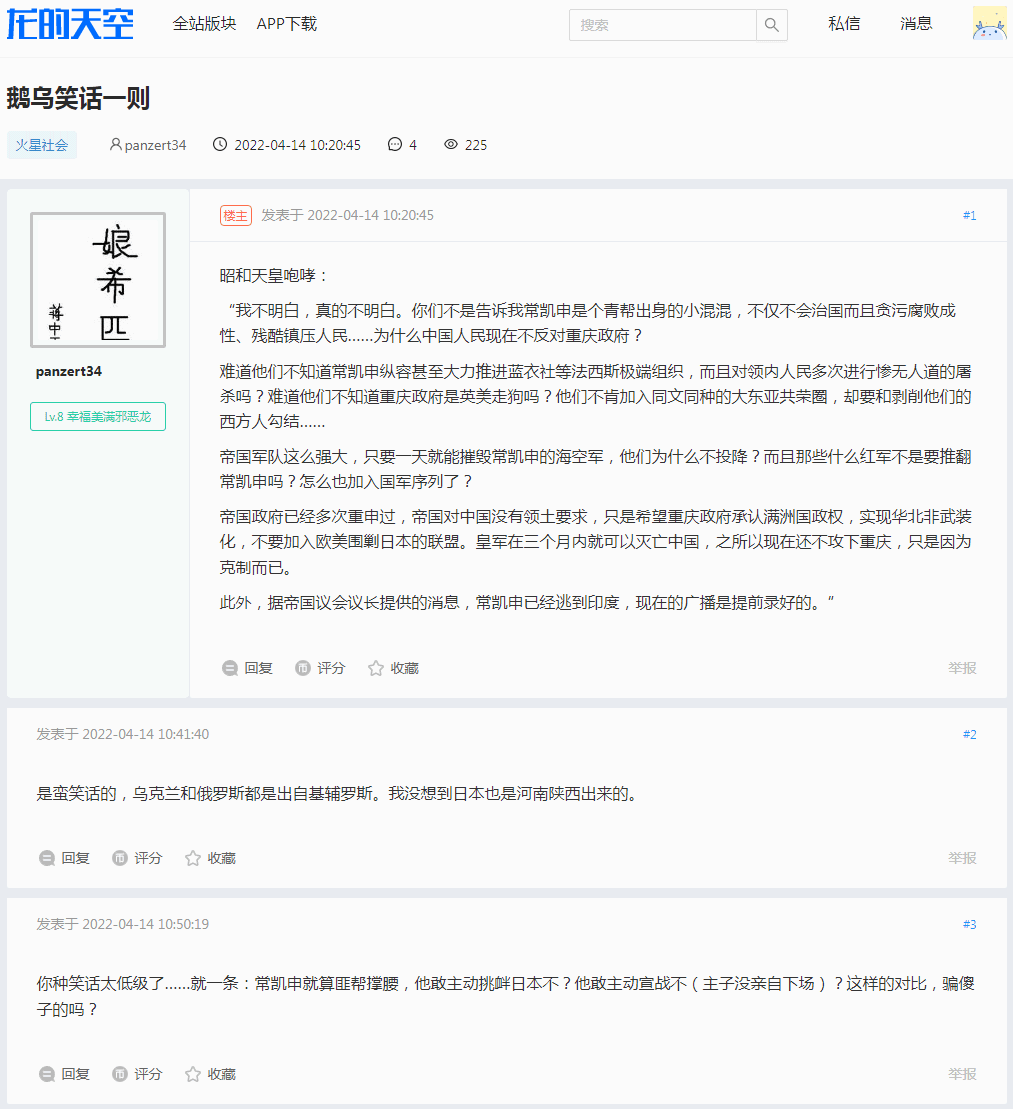Screen dimensions: 1013x1109
Task: Click the 龙的天空 site logo
Action: pyautogui.click(x=69, y=24)
